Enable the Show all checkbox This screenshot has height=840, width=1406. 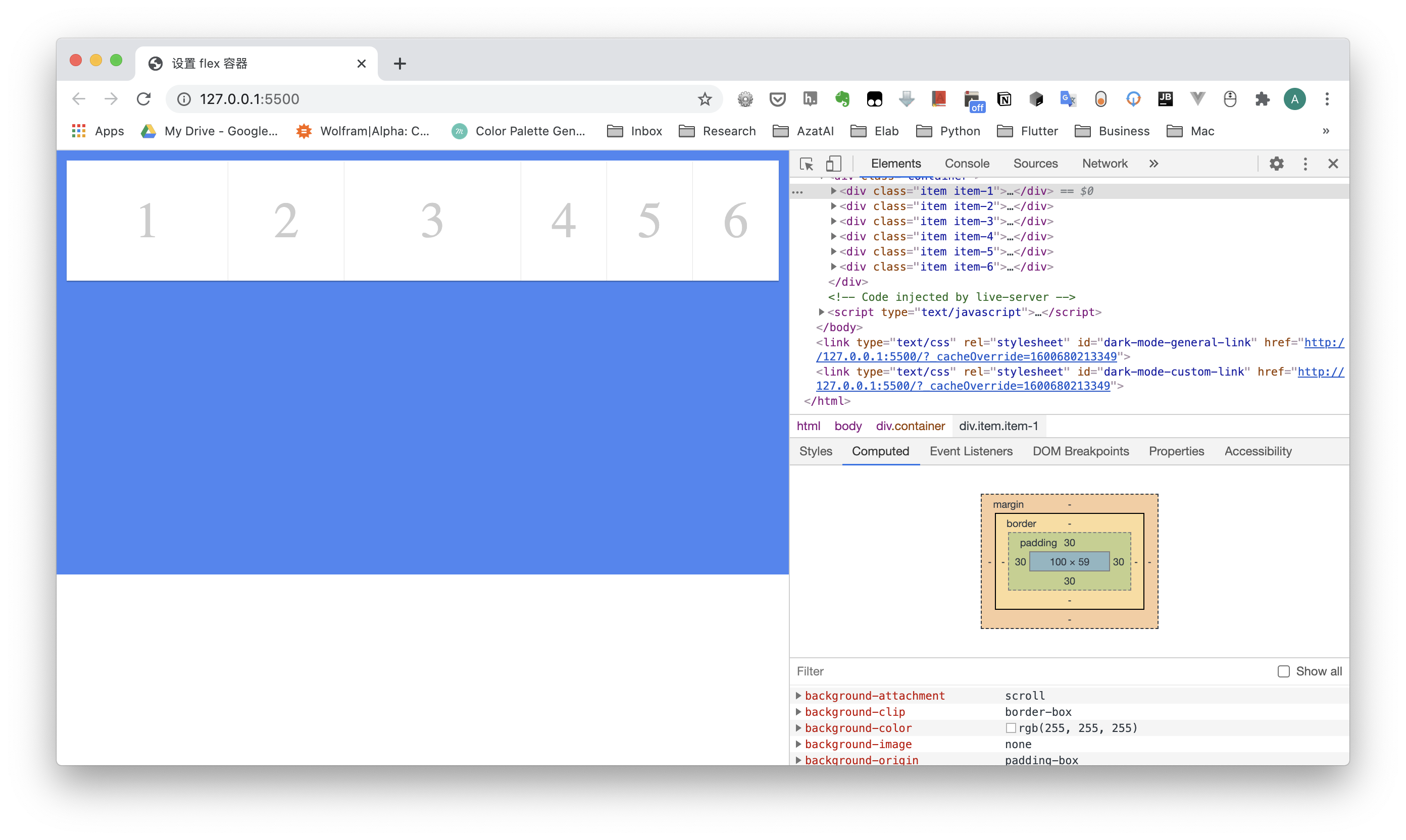coord(1284,671)
